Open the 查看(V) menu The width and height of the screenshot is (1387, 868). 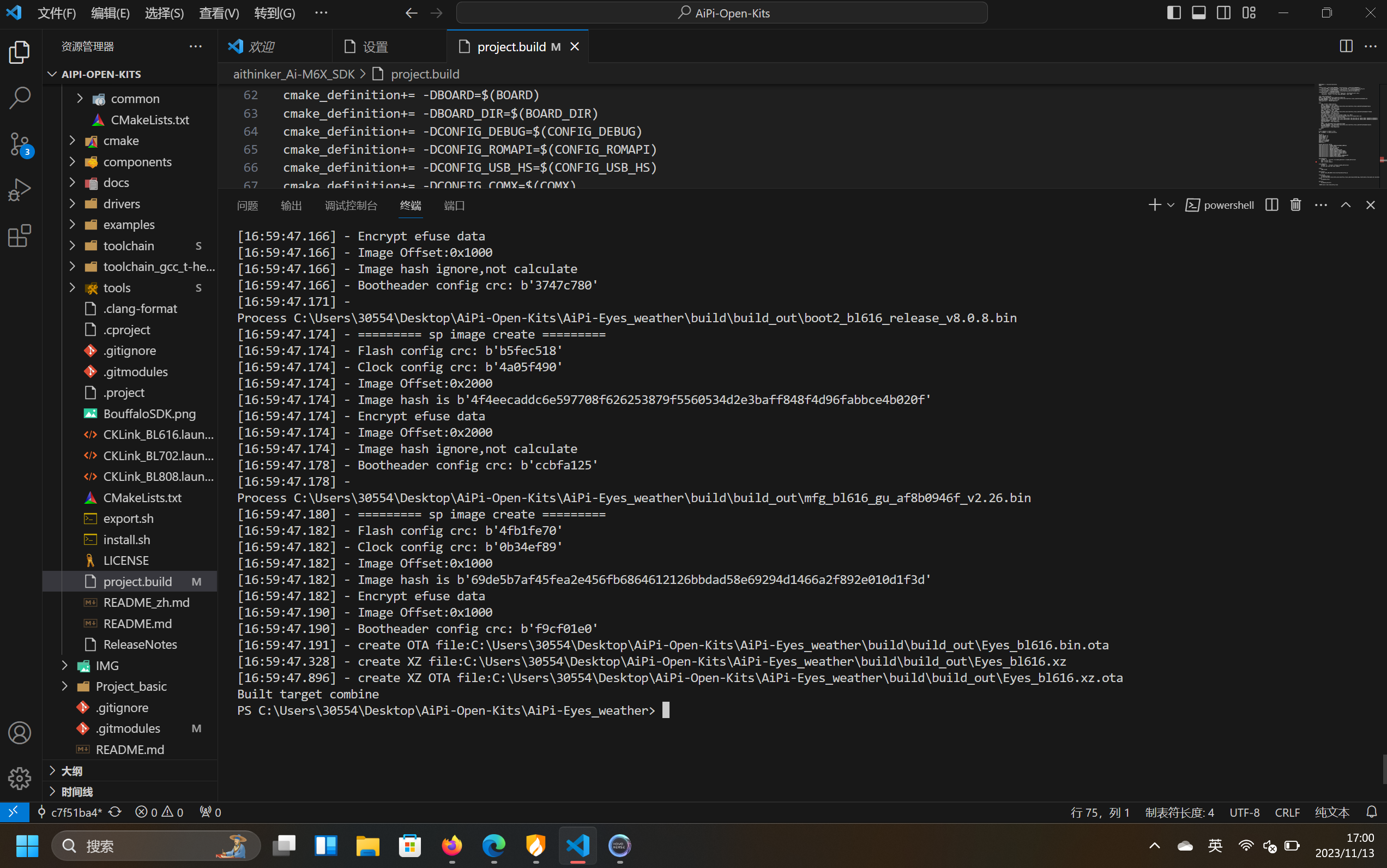point(219,13)
